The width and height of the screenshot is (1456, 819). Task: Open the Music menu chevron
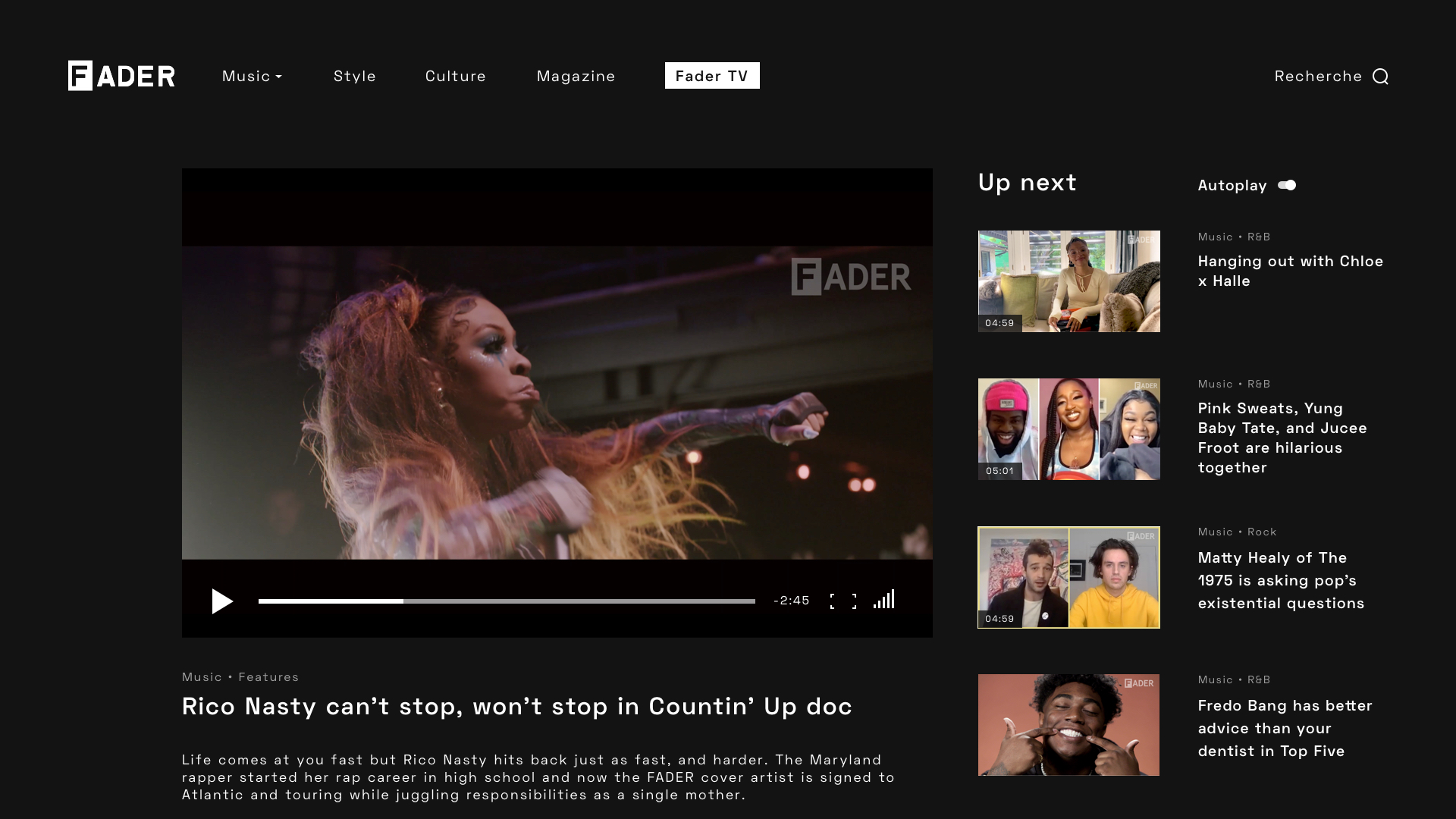click(x=278, y=76)
